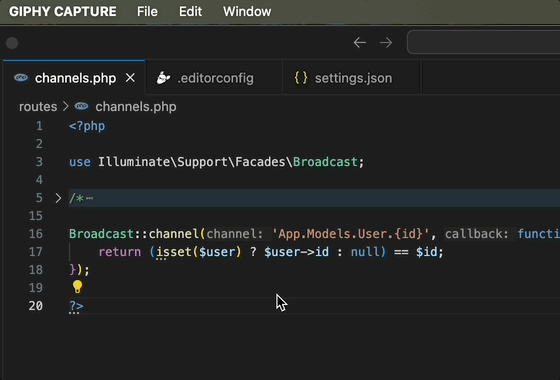
Task: Go forward with the right arrow
Action: coord(386,43)
